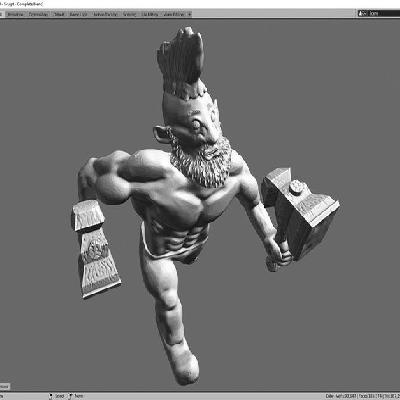The width and height of the screenshot is (400, 400).
Task: Select the short tab just after Sculpting
Action: [x=59, y=14]
